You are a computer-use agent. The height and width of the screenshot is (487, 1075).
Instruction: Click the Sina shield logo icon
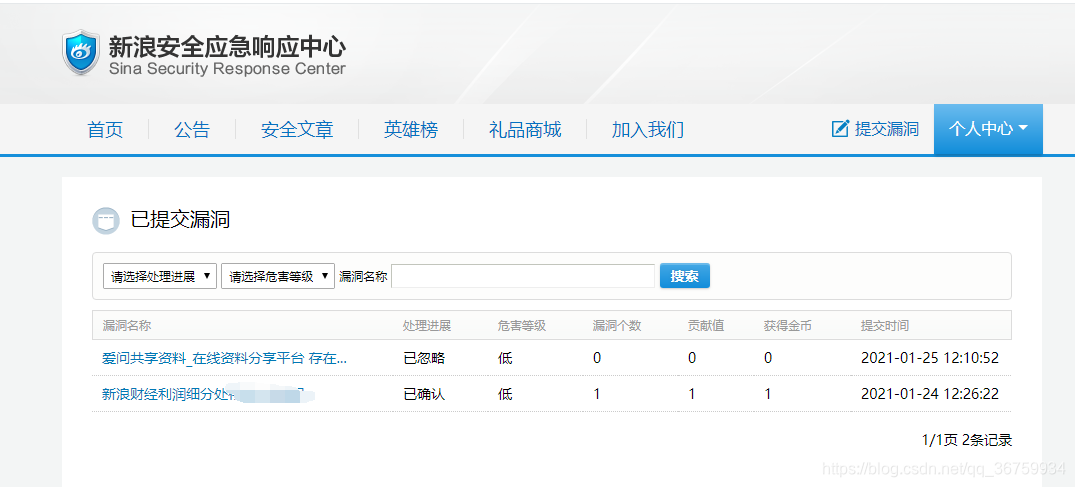click(81, 52)
